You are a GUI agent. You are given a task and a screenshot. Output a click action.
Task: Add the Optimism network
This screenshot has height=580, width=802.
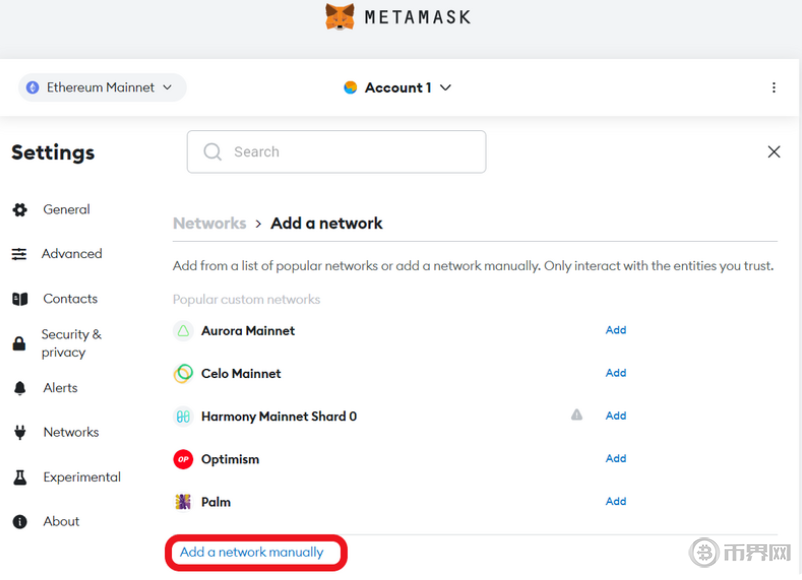pos(616,459)
